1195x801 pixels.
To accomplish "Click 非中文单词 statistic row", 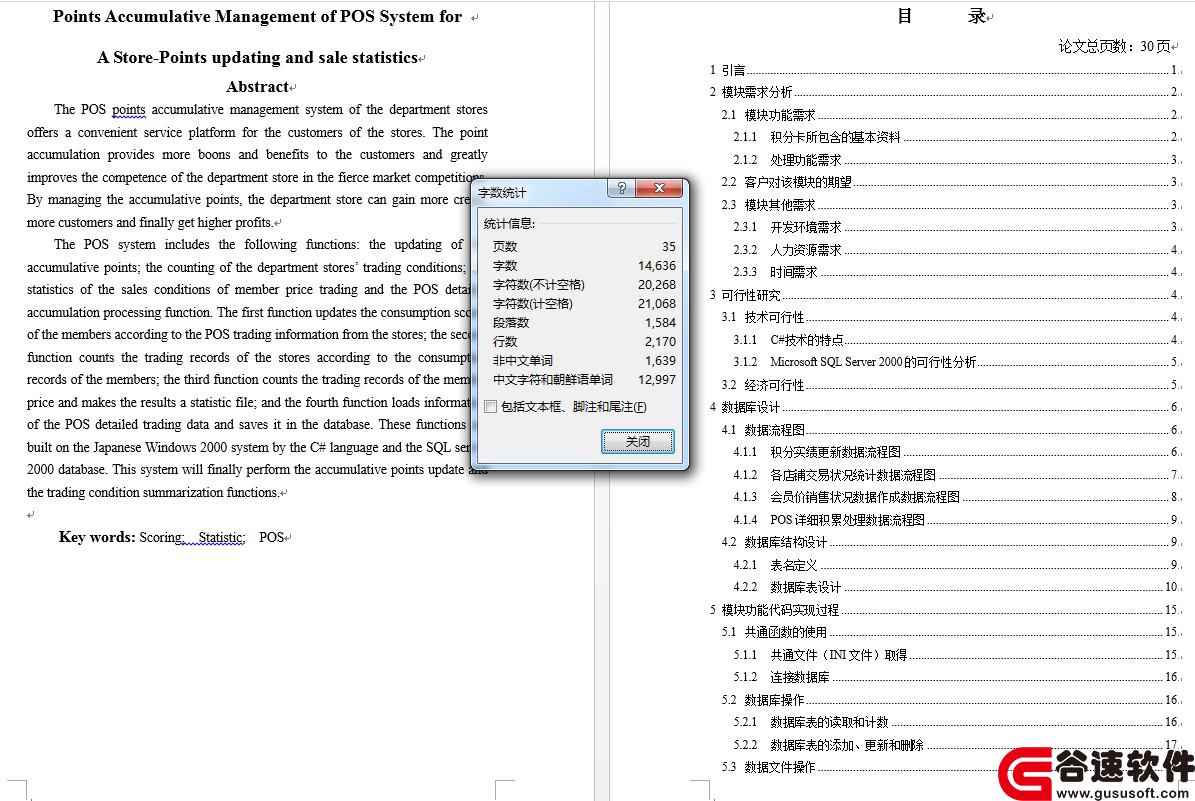I will pyautogui.click(x=584, y=360).
